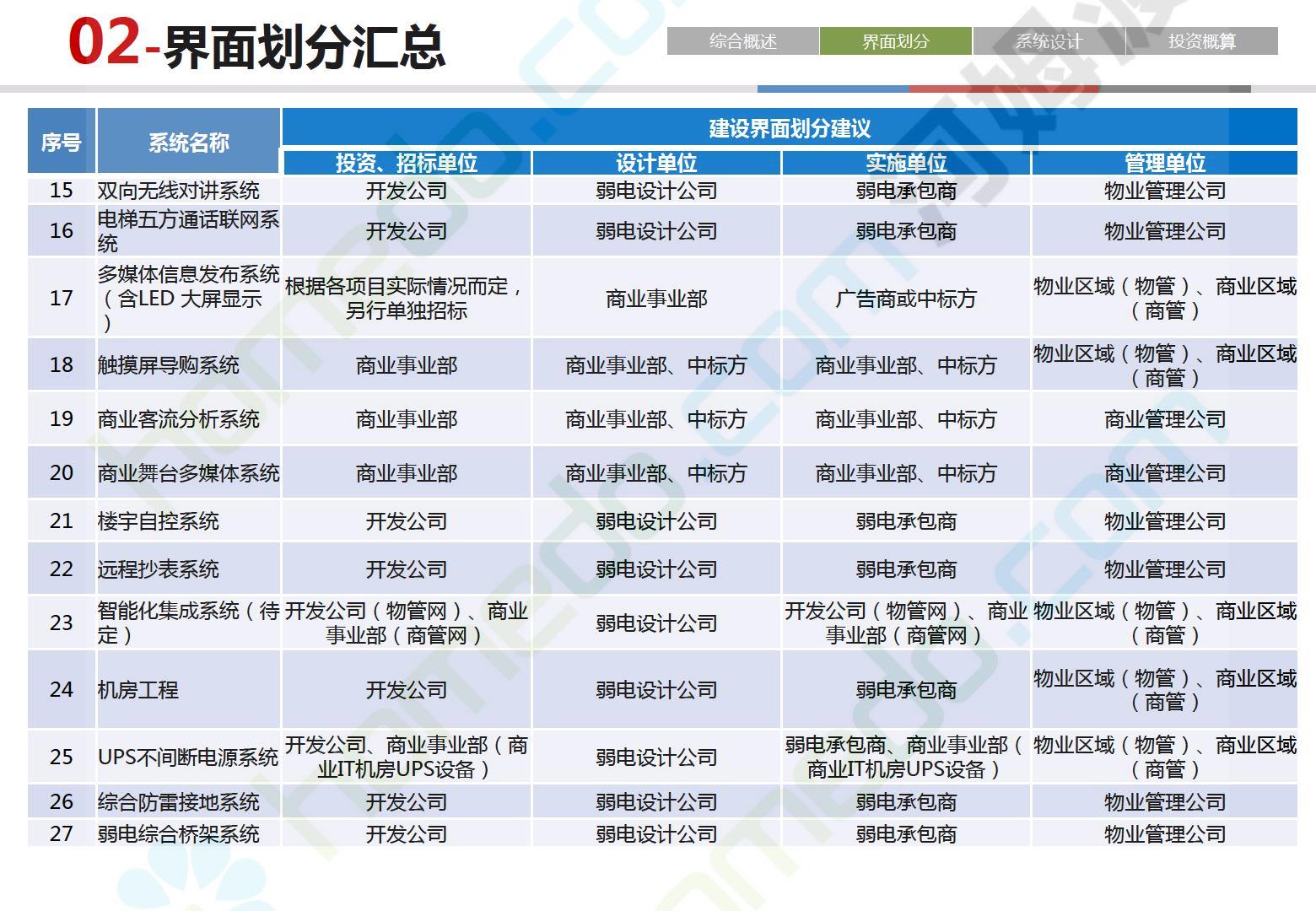
Task: Click 商业事业部、中标方 design cell in row 19
Action: [x=656, y=419]
